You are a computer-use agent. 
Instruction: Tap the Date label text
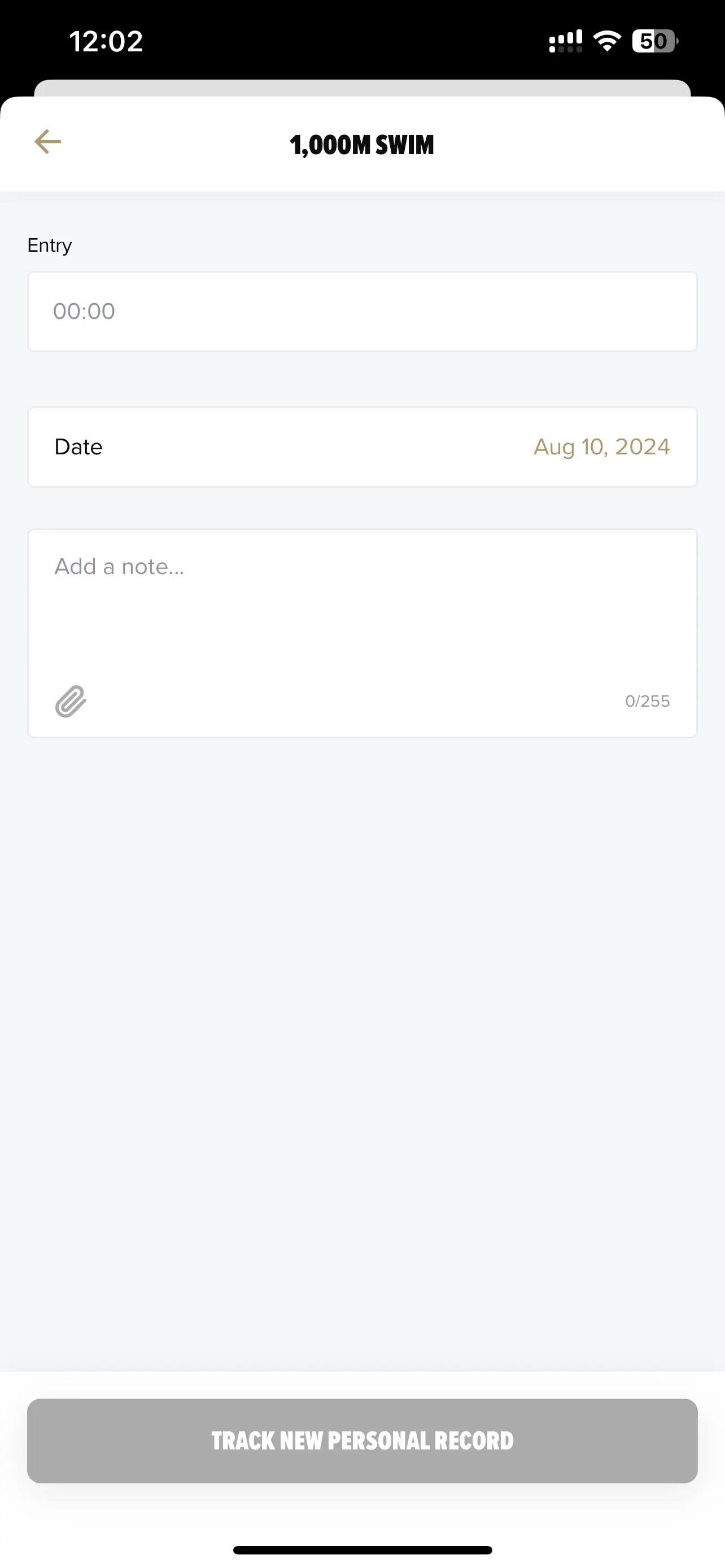[x=78, y=447]
